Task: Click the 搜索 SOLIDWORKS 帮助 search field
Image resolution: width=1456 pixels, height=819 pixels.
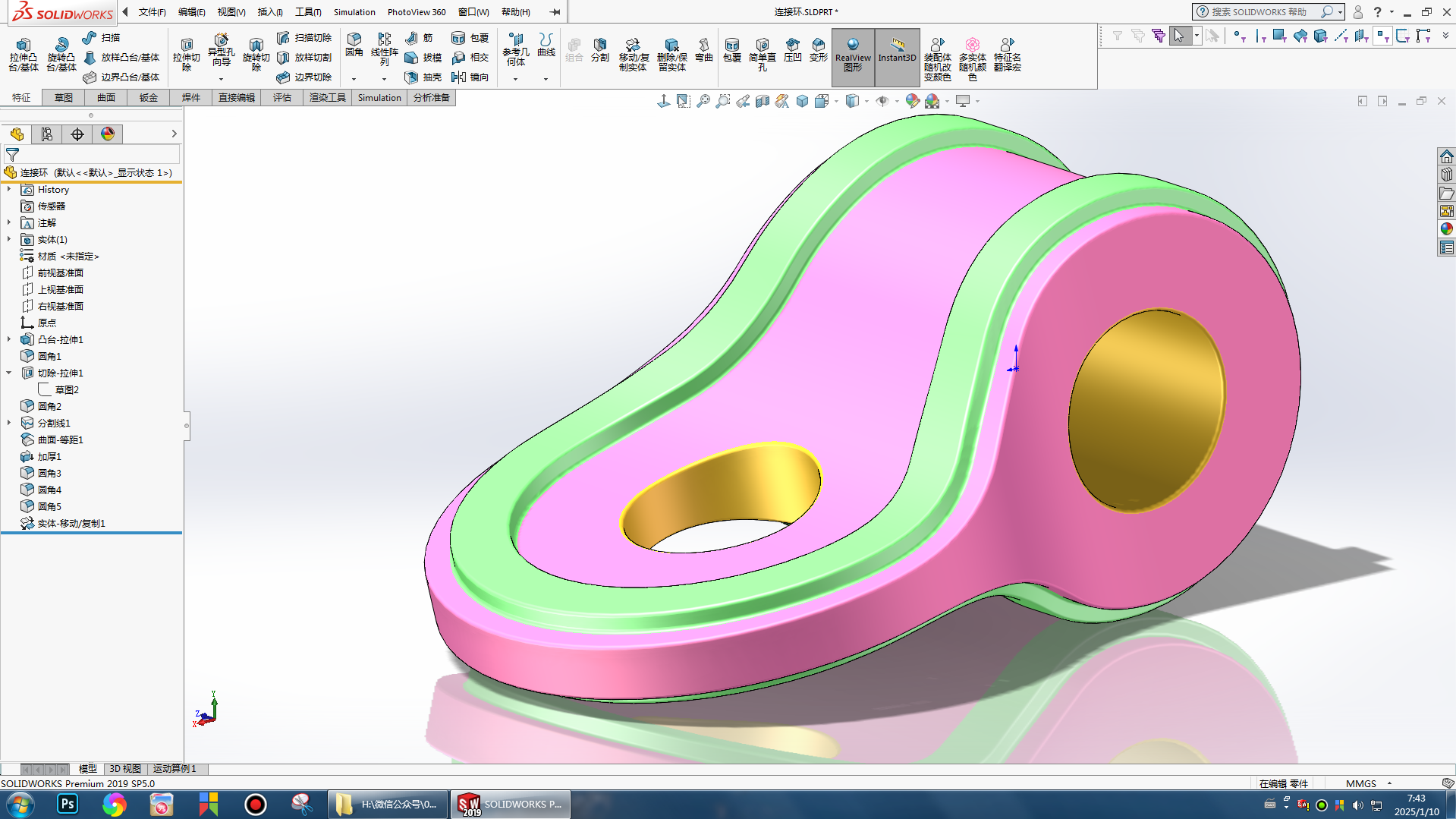Action: (x=1259, y=12)
